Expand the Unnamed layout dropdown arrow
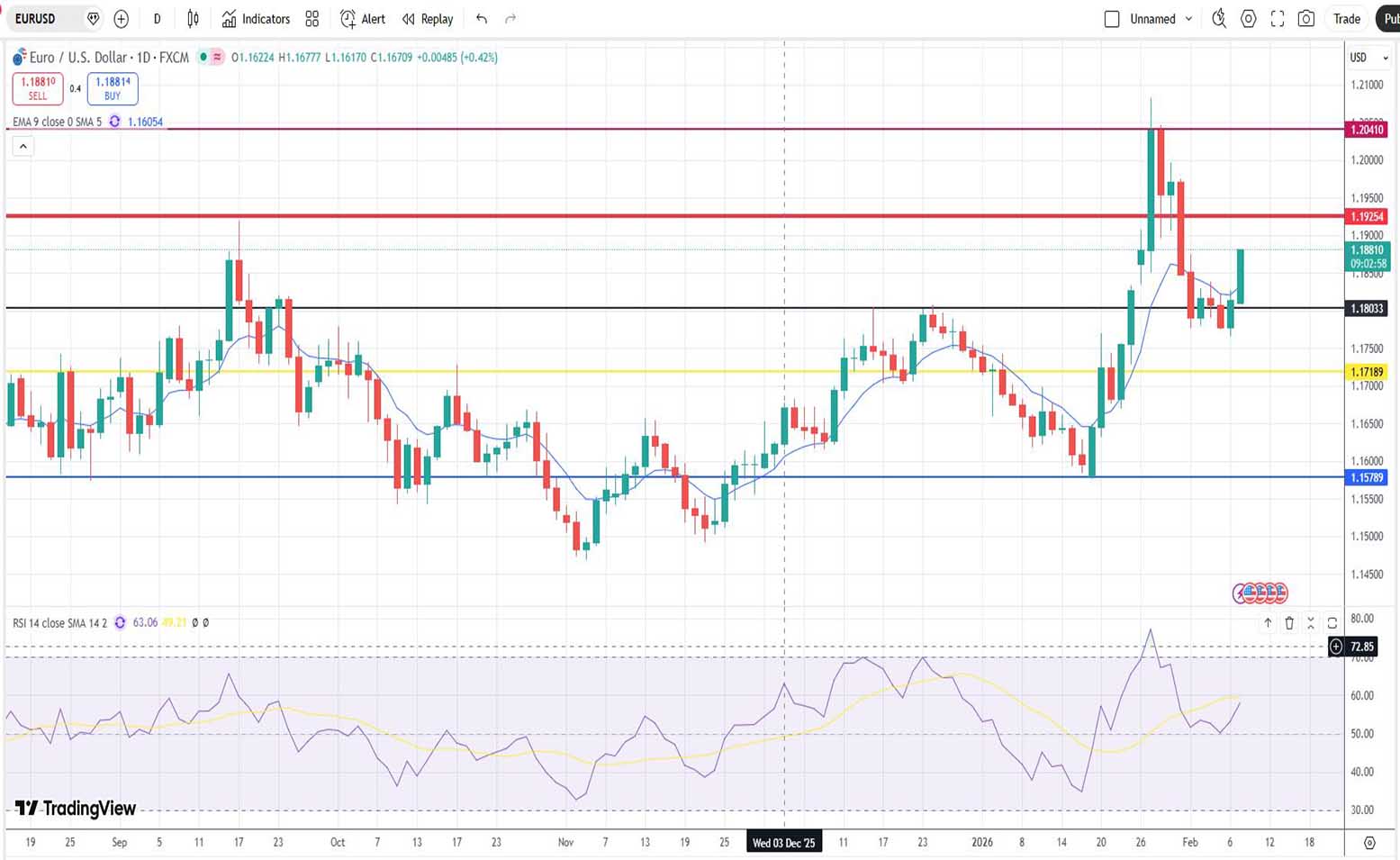 1188,19
